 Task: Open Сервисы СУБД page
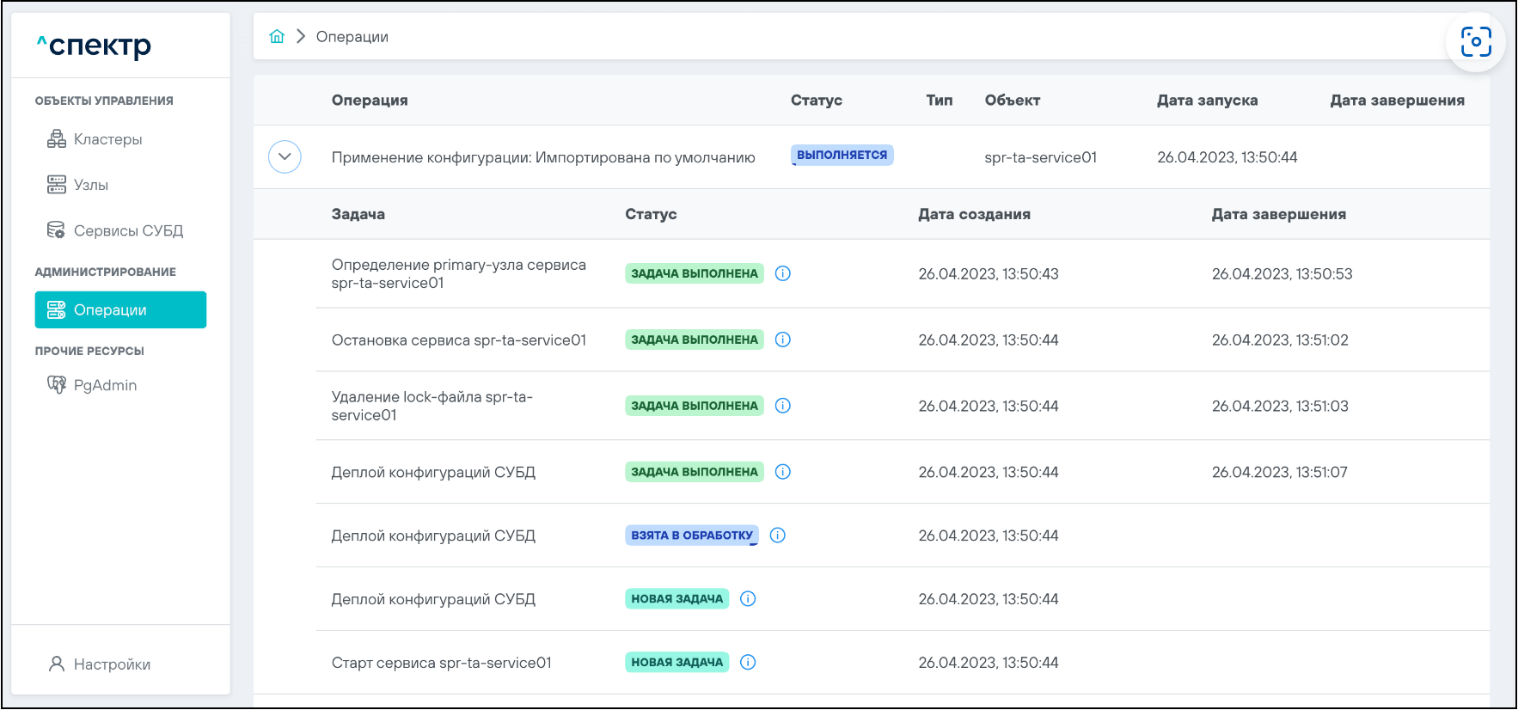(128, 231)
